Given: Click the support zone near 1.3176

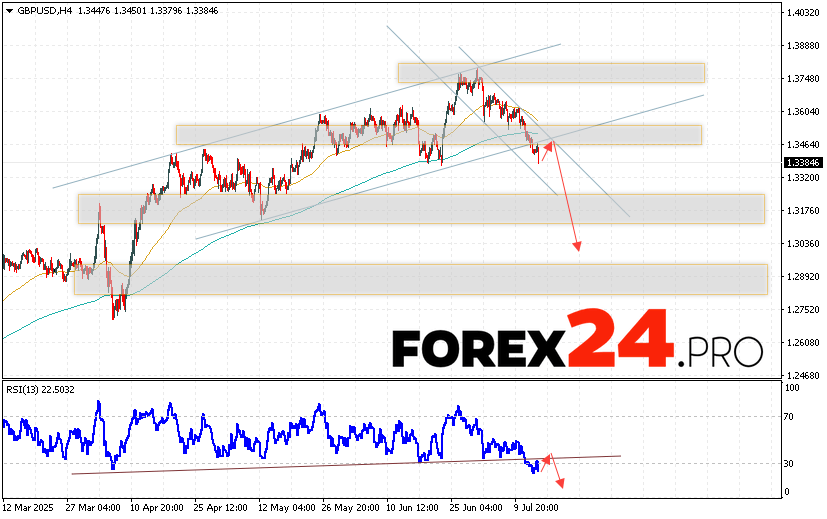Looking at the screenshot, I should click(x=420, y=208).
